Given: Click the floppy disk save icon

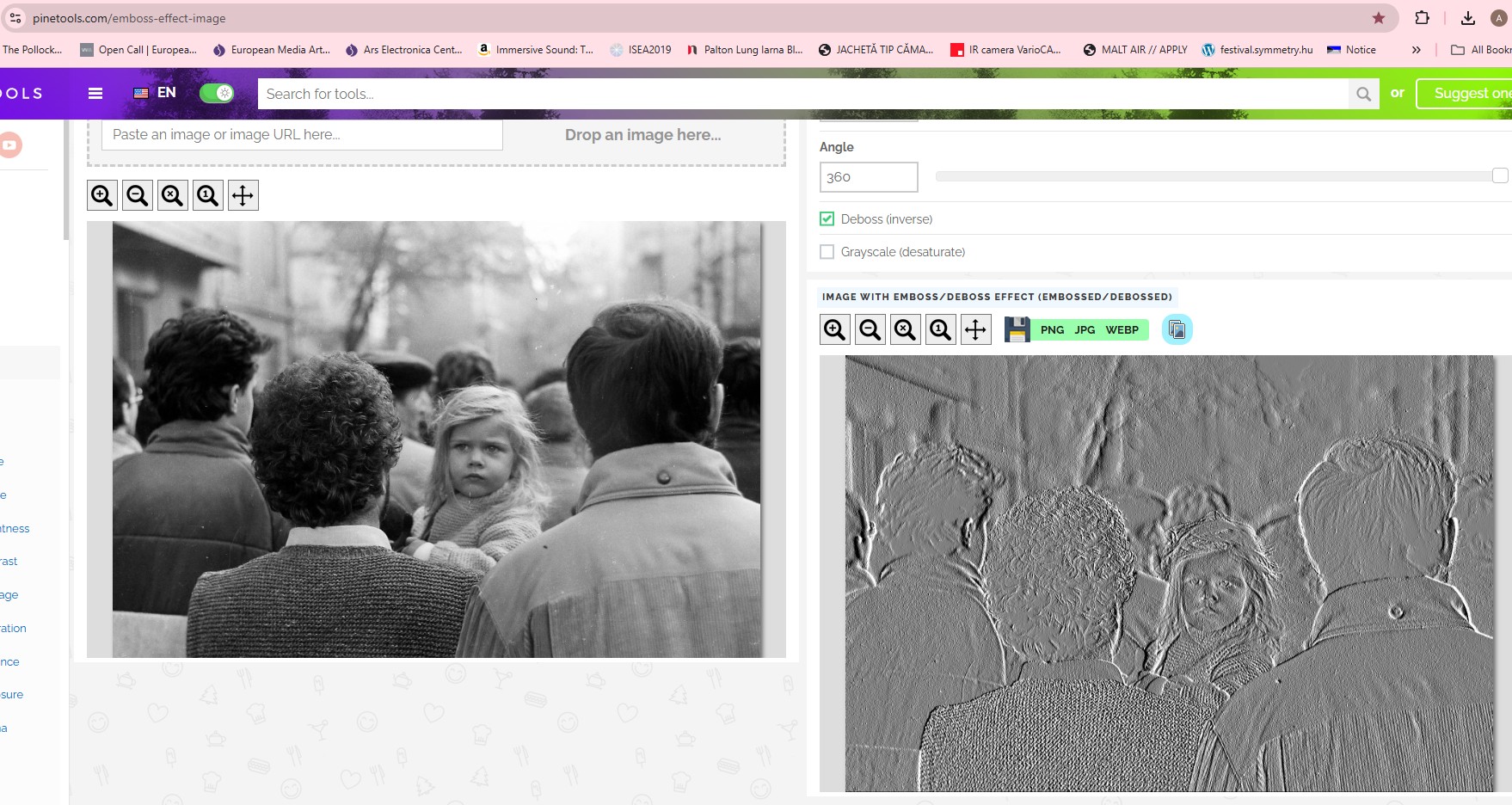Looking at the screenshot, I should point(1017,329).
